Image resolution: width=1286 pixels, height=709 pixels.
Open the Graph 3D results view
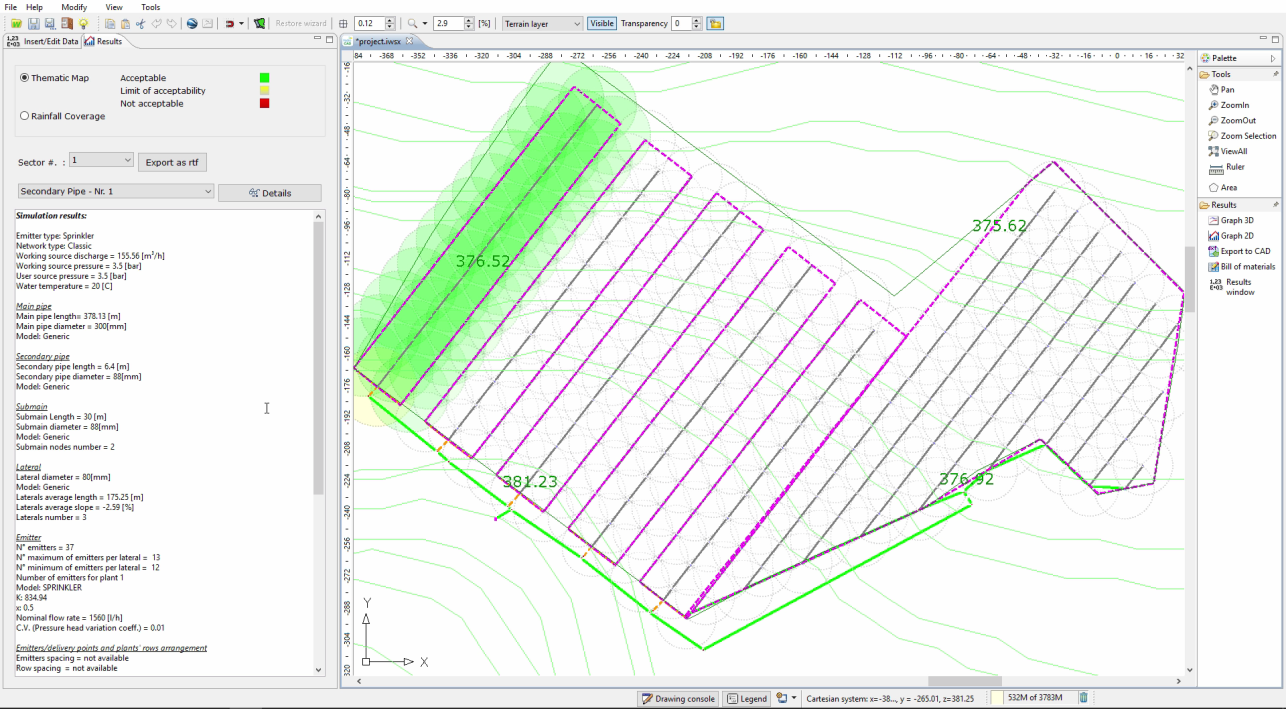tap(1236, 220)
